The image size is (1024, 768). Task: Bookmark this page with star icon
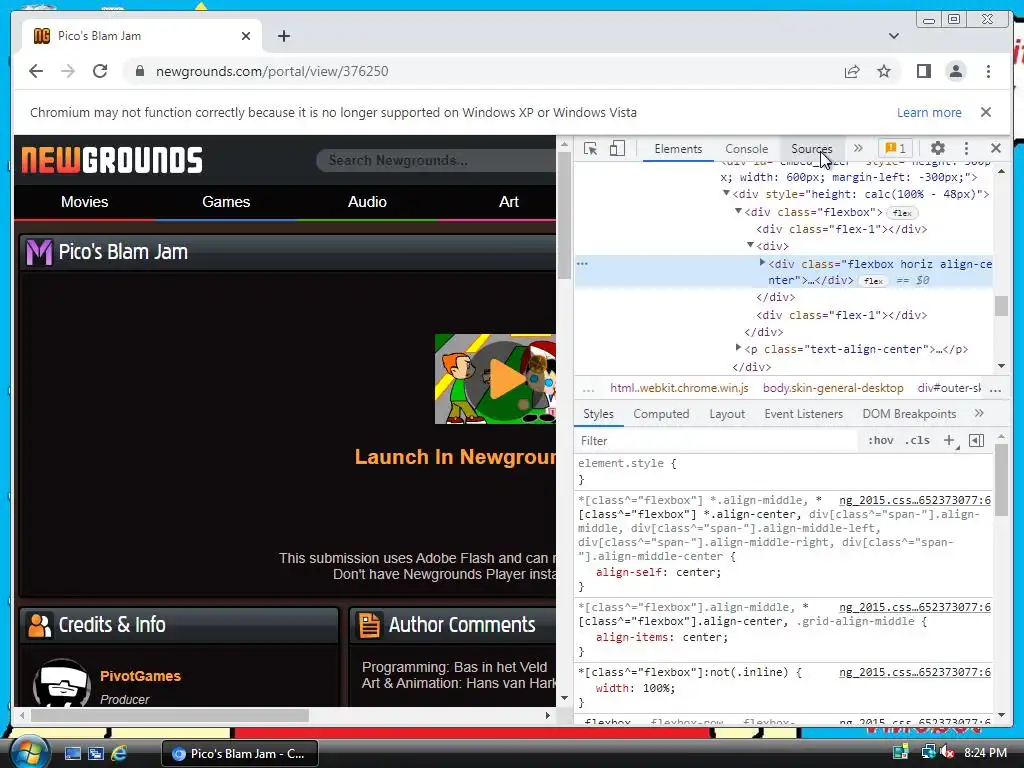click(884, 71)
